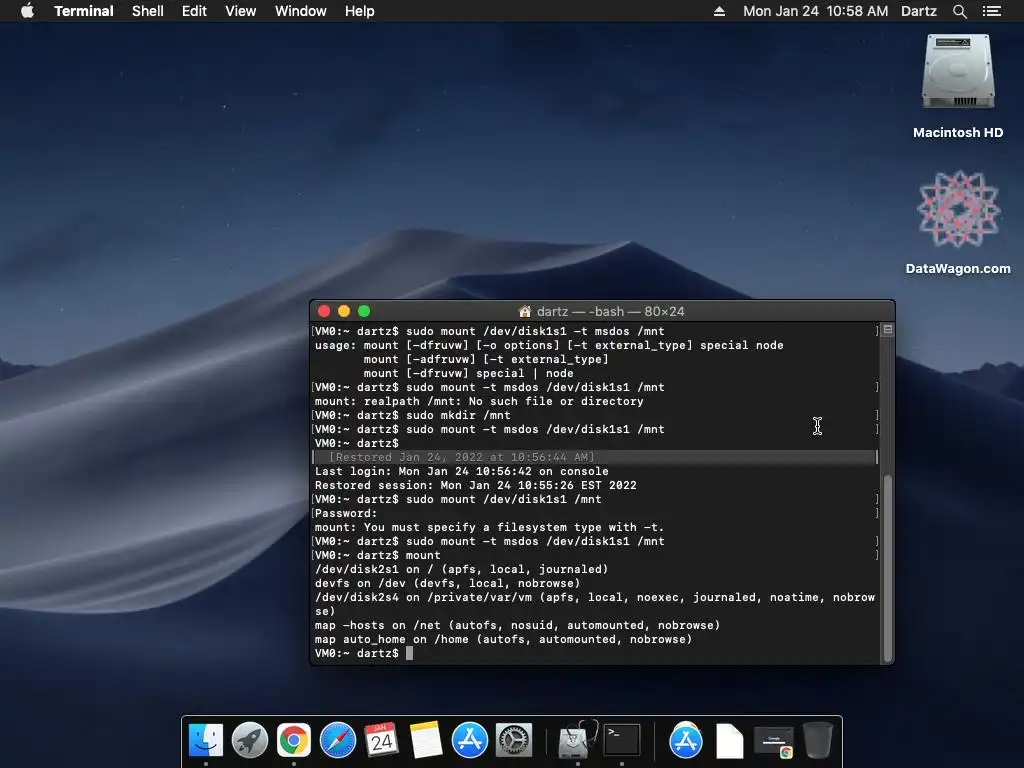This screenshot has width=1024, height=768.
Task: Click the 'Last login' line in Terminal
Action: (462, 472)
